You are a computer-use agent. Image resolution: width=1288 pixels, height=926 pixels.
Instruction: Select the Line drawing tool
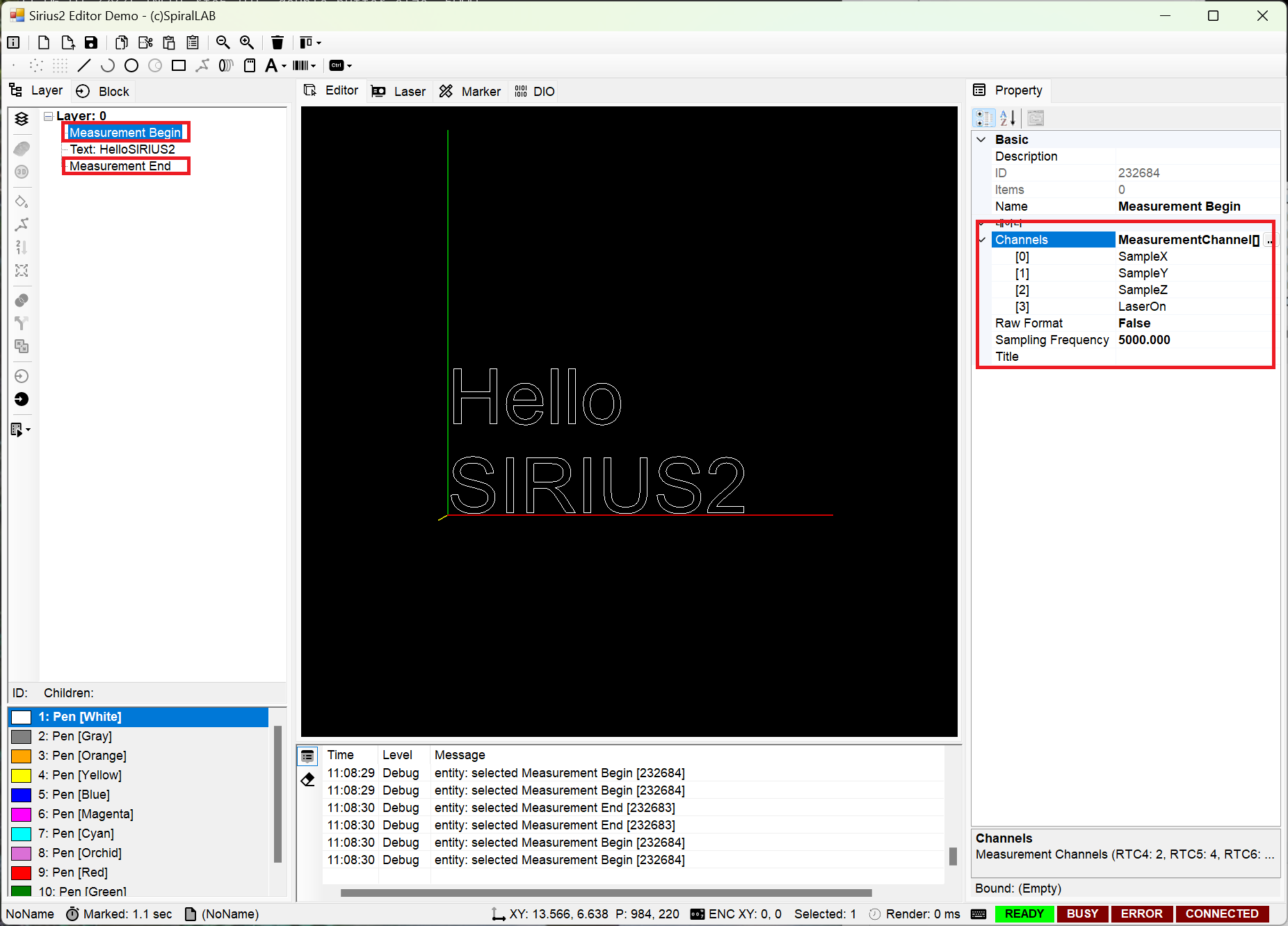[84, 65]
